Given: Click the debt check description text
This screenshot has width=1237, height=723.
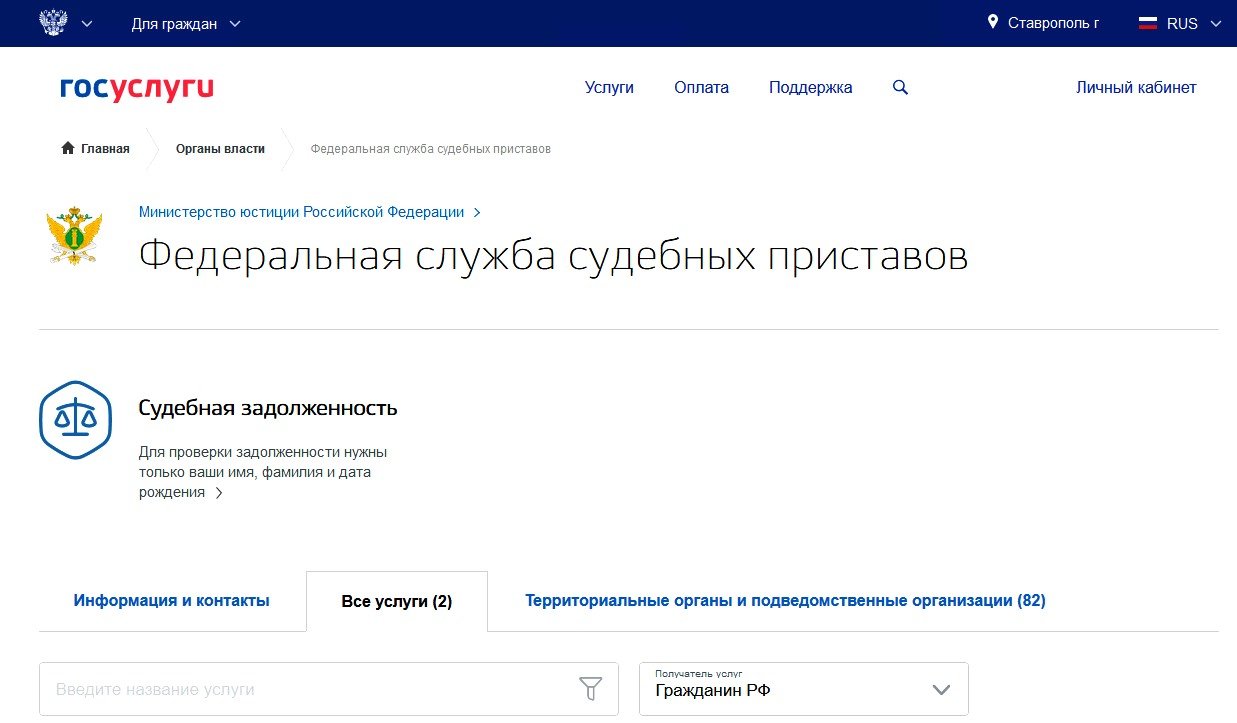Looking at the screenshot, I should coord(262,472).
